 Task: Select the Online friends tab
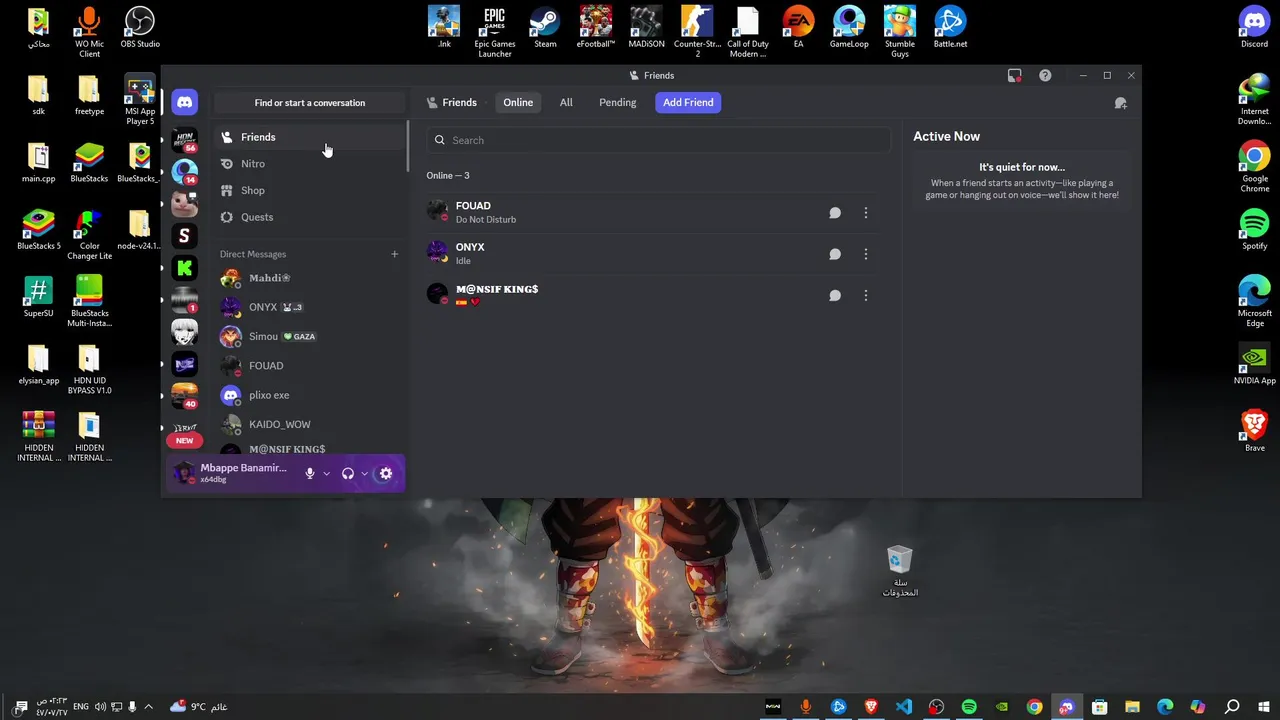(x=518, y=102)
